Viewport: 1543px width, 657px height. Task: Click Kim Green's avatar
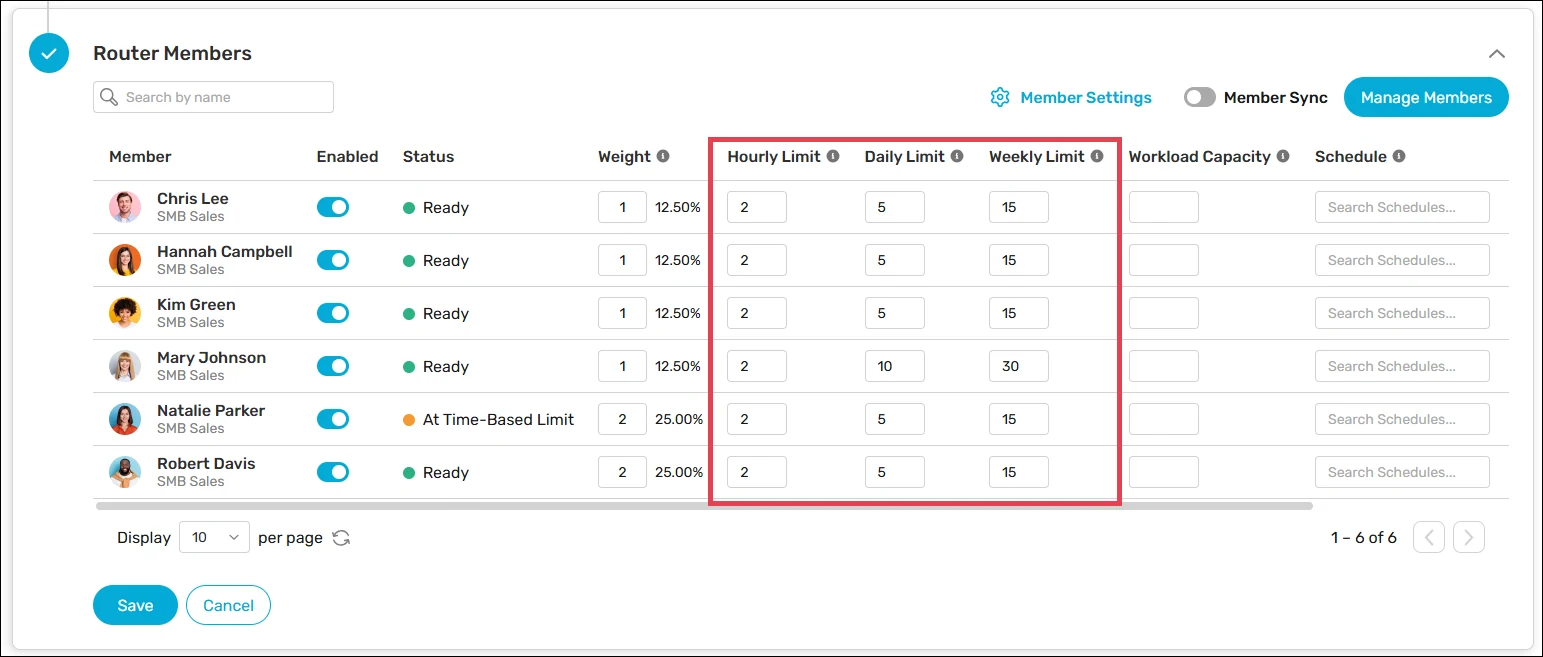point(125,313)
